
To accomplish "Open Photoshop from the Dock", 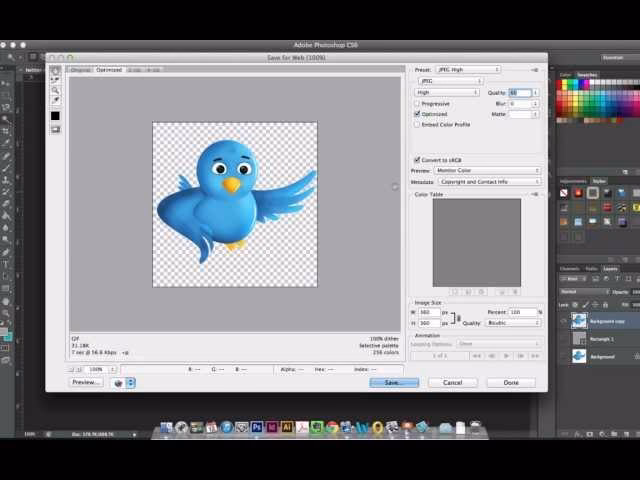I will (x=256, y=427).
